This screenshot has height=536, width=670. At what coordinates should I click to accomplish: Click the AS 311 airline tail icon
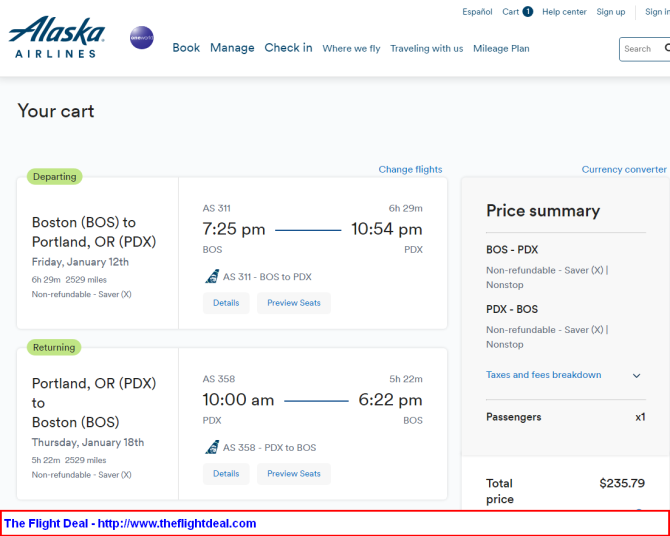tap(212, 277)
